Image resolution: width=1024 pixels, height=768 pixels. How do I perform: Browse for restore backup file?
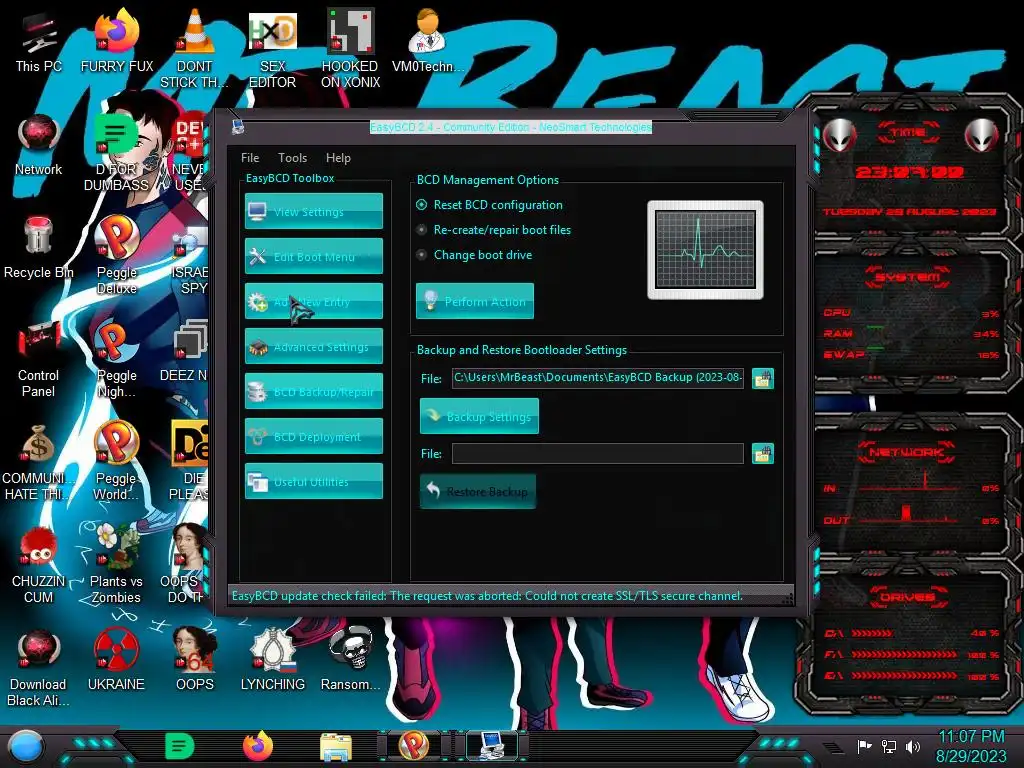click(x=763, y=453)
